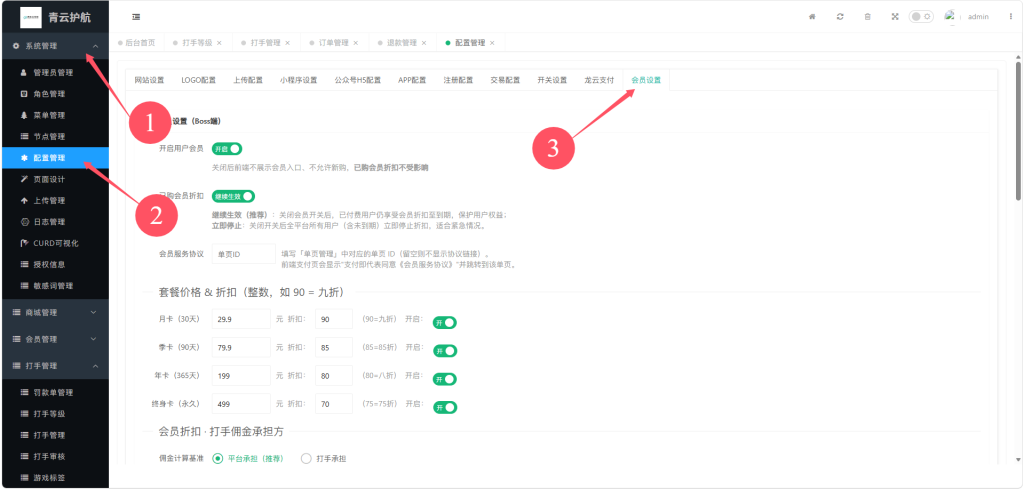
Task: Click the wand icon for 页面设计
Action: pyautogui.click(x=24, y=179)
